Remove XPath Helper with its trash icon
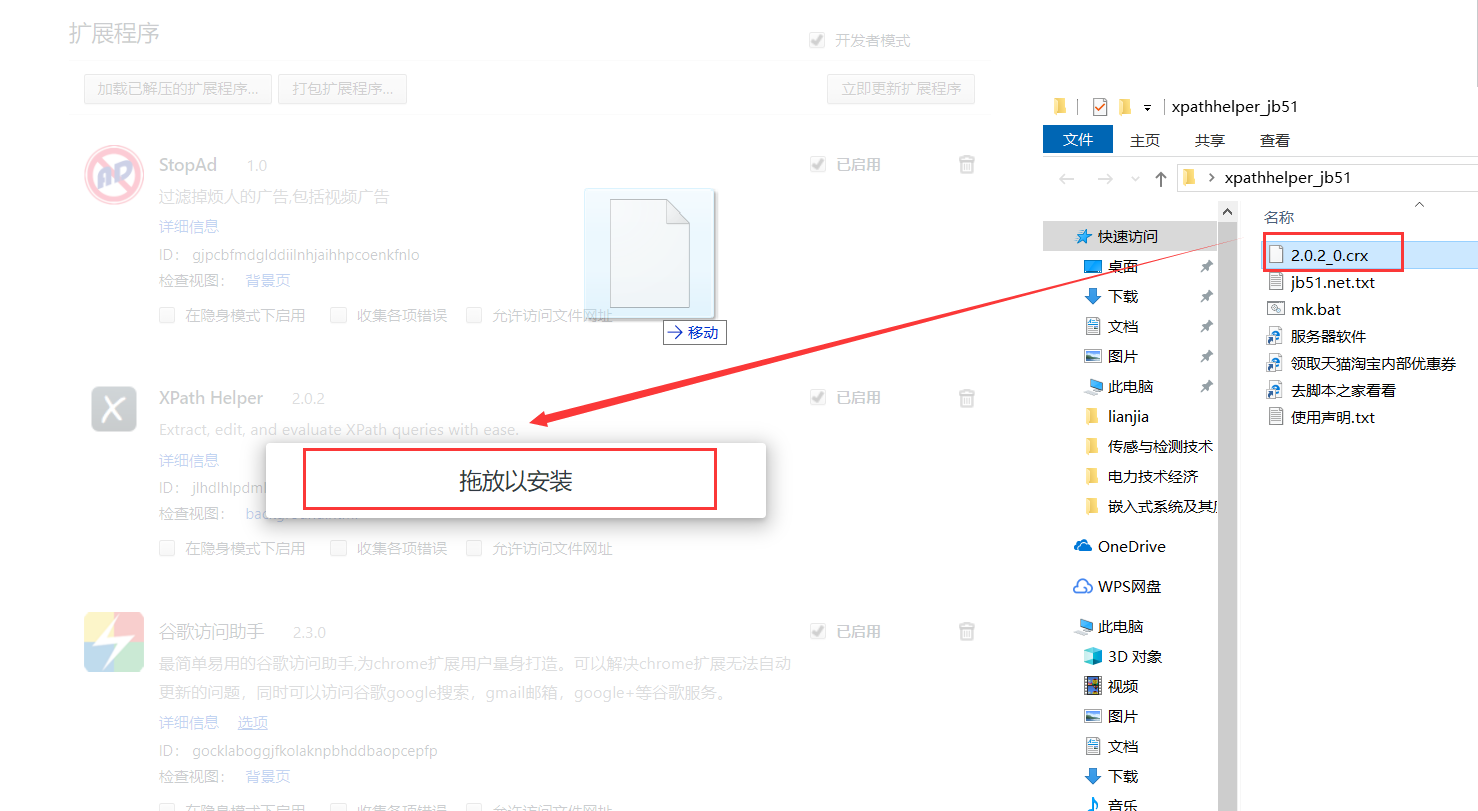The width and height of the screenshot is (1478, 811). pyautogui.click(x=967, y=398)
